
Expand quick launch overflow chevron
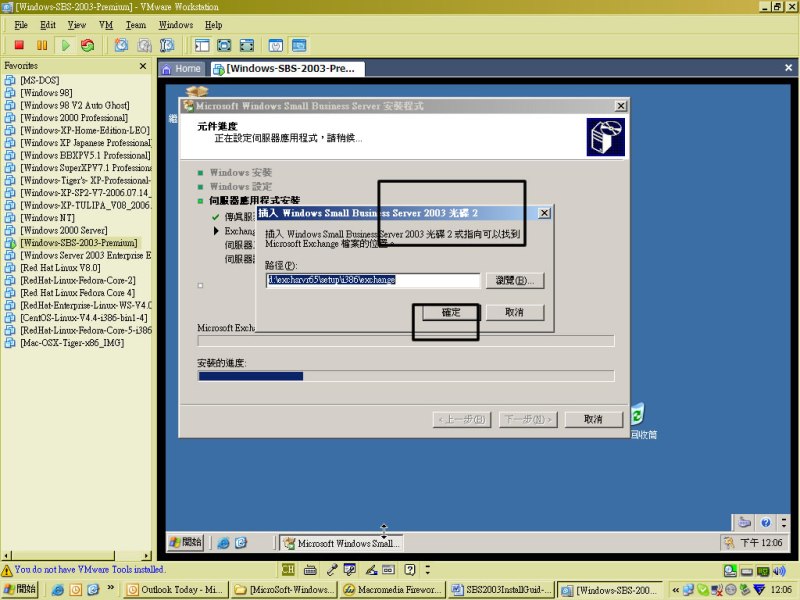(110, 588)
